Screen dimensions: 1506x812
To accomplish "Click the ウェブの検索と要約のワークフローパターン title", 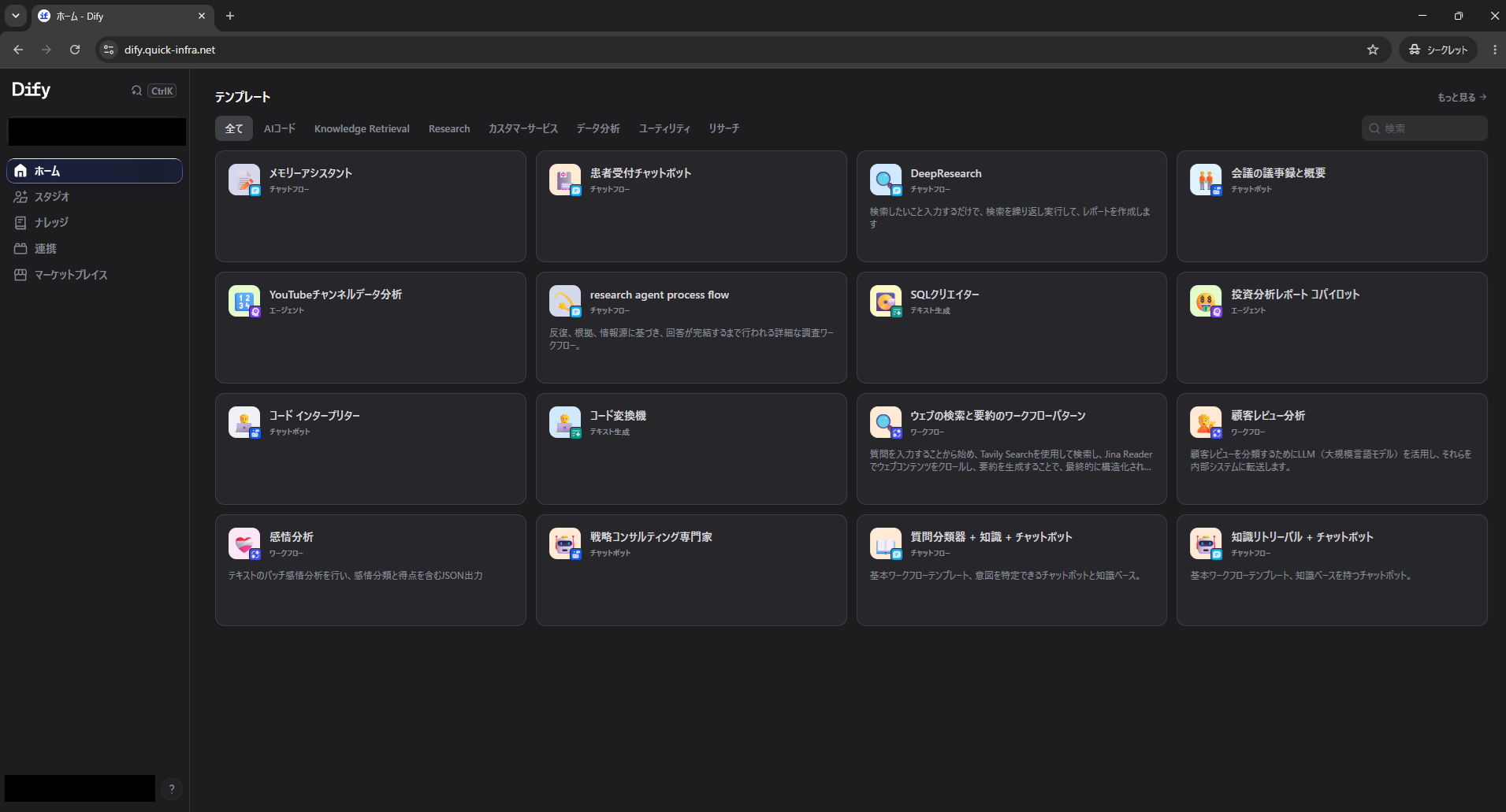I will point(998,416).
